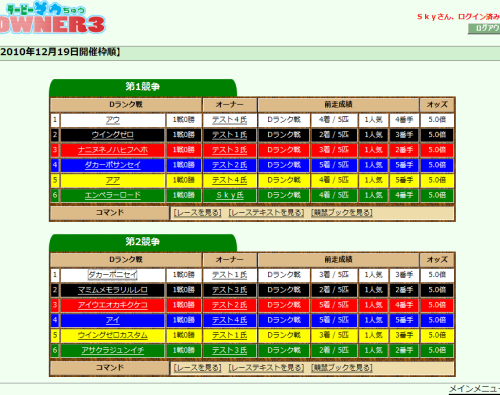
Task: Click the 1人気 cell in the ウイングゼロカスタム row
Action: tap(373, 335)
